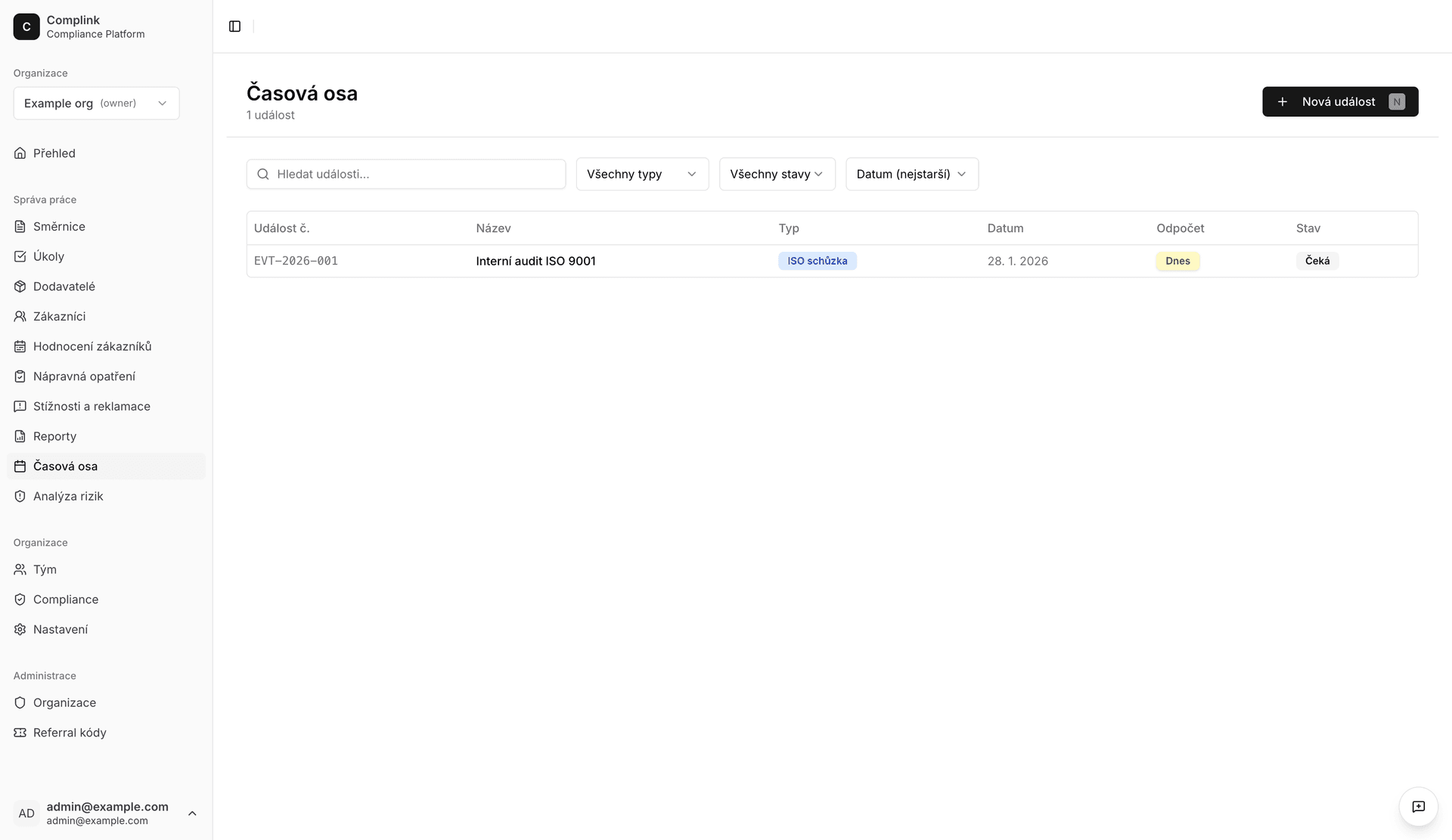The width and height of the screenshot is (1452, 840).
Task: Open the Datum (nejstarší) sort dropdown
Action: [911, 174]
